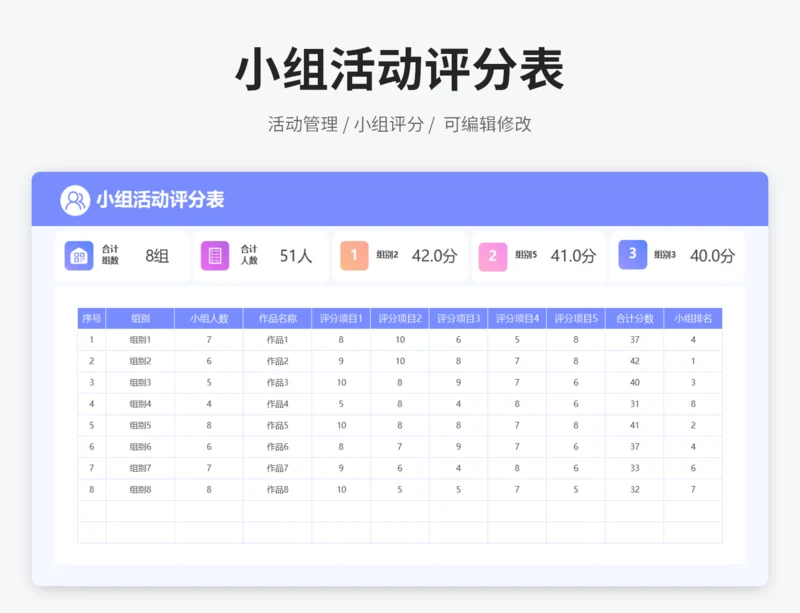
Task: Select the 组别1 cell in table
Action: click(140, 340)
